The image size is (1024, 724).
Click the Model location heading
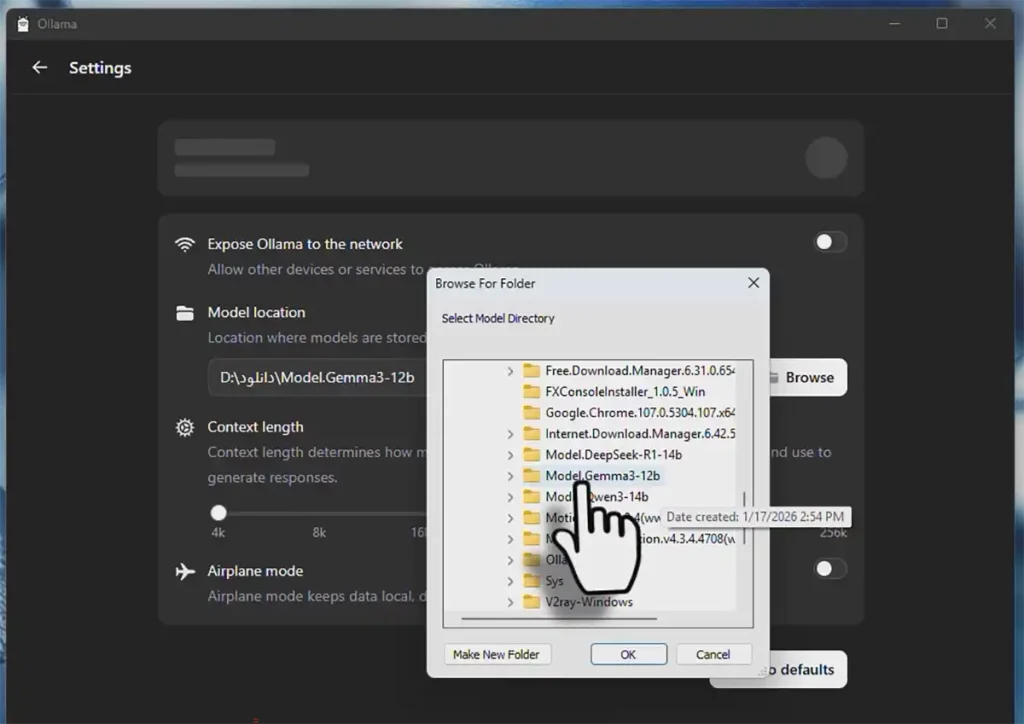click(256, 312)
